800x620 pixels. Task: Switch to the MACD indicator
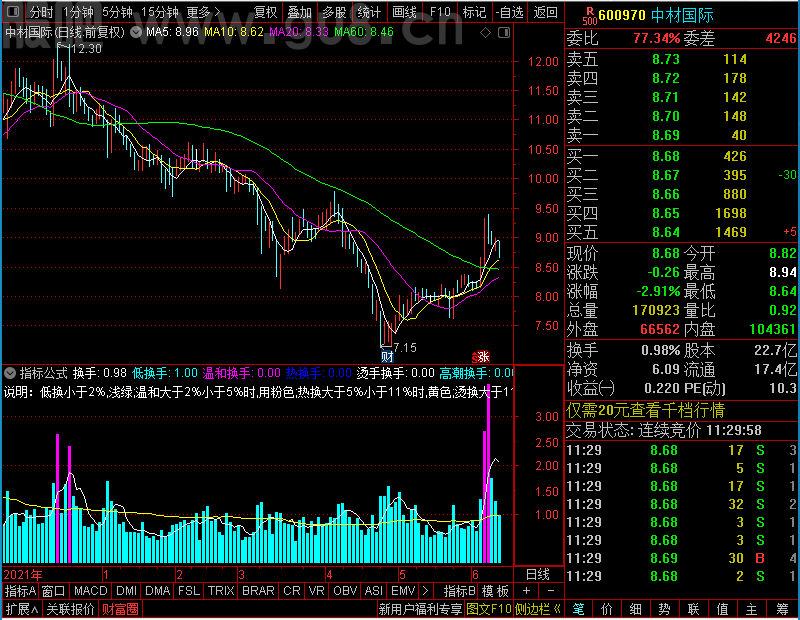[x=90, y=590]
